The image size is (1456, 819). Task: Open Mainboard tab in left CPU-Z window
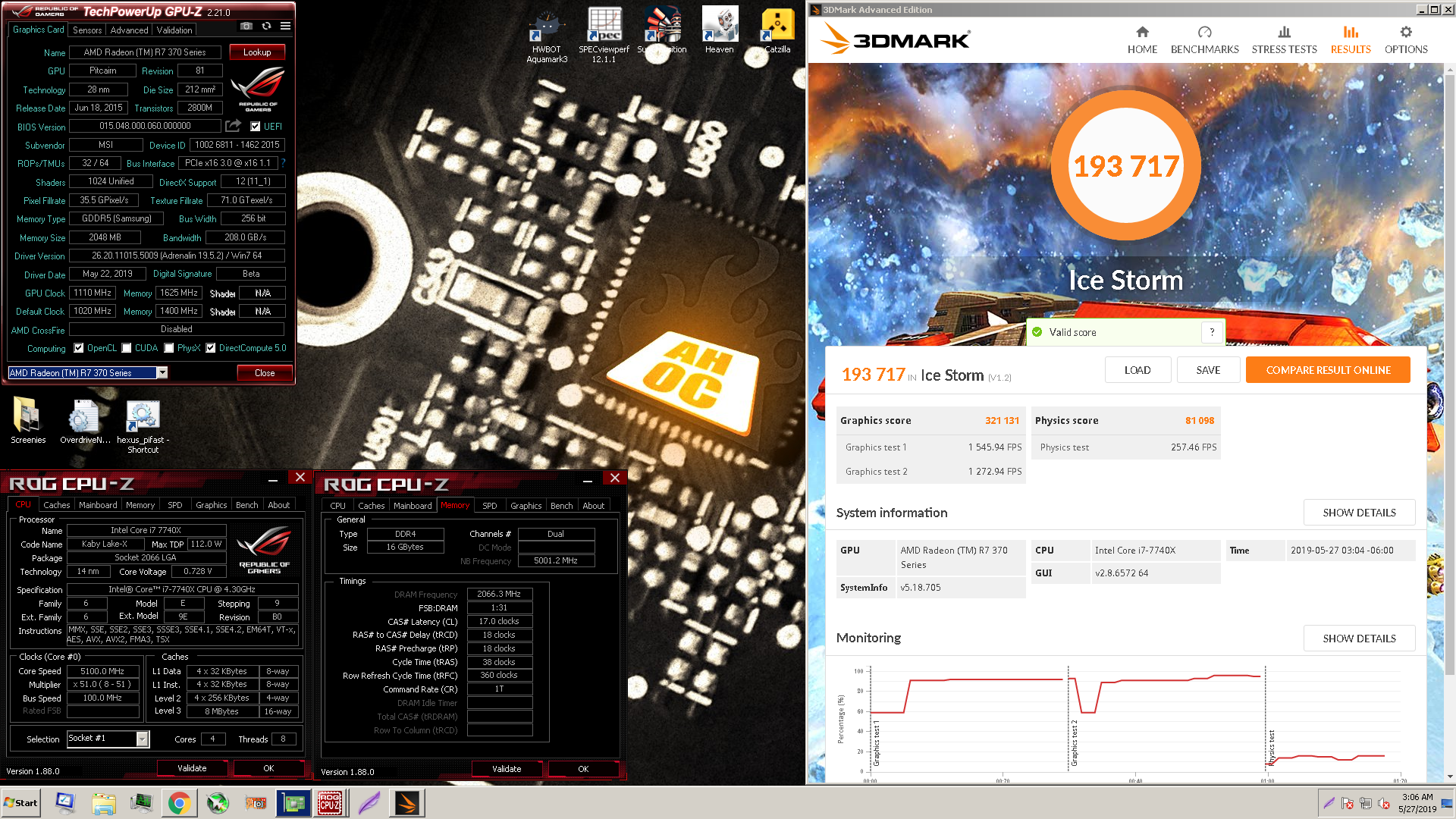(98, 505)
